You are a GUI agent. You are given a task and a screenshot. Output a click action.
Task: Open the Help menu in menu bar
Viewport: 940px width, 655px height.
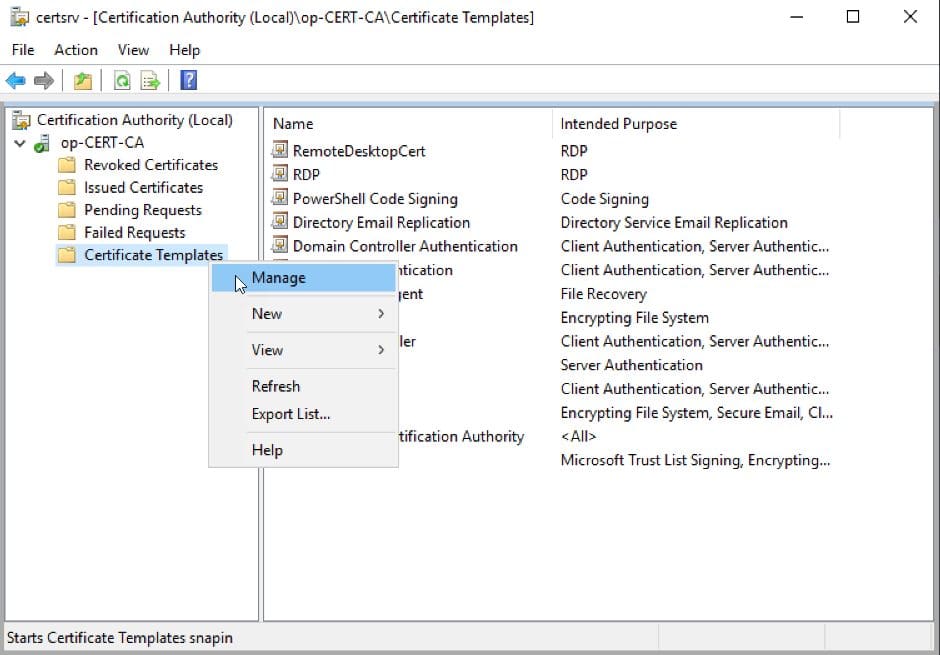184,50
